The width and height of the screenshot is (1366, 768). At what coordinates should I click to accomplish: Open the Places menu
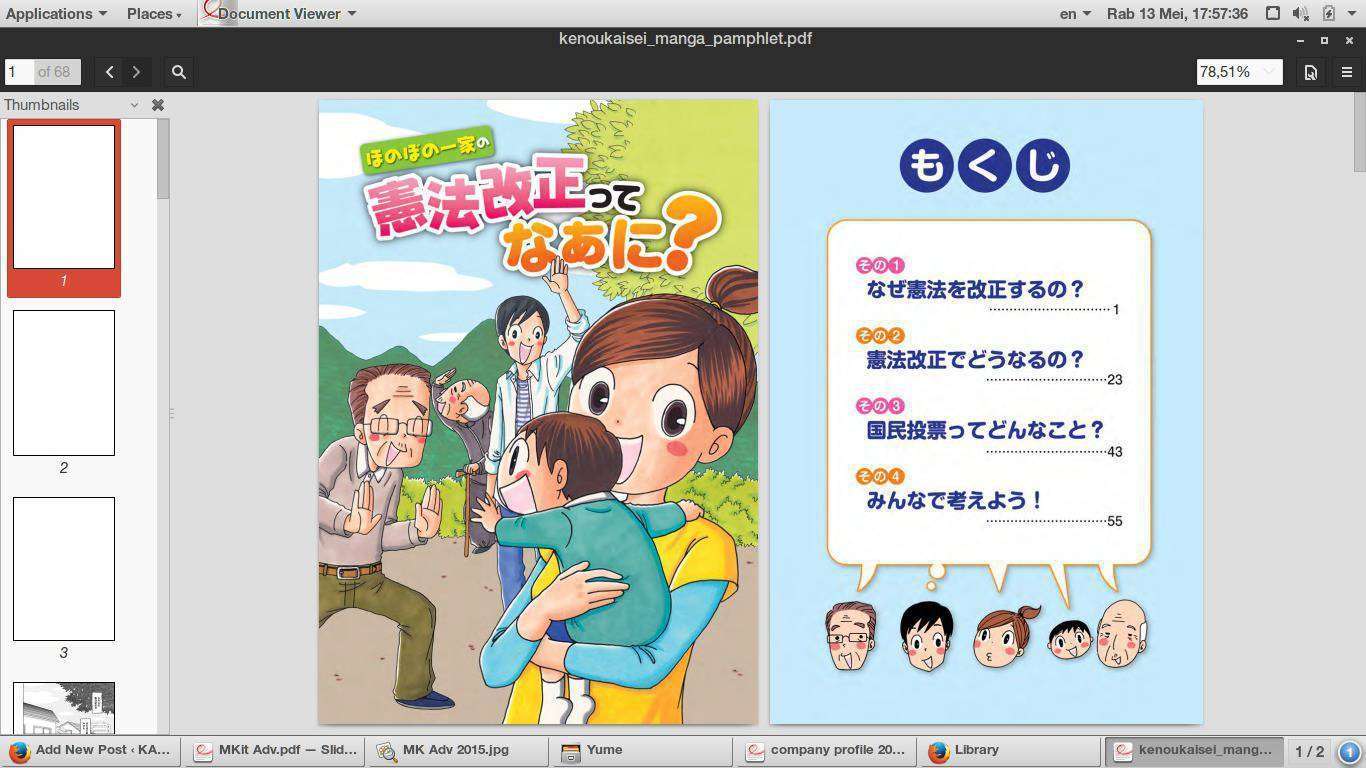pyautogui.click(x=154, y=14)
